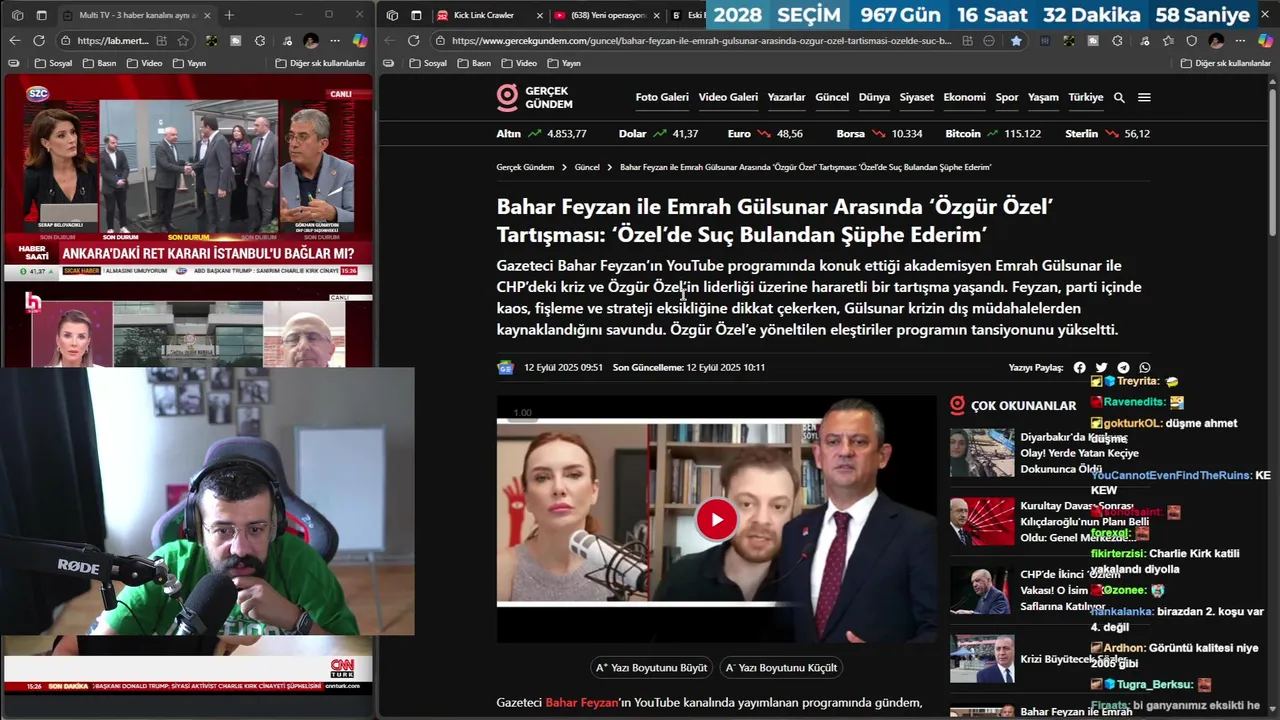Open new tab in Multi TV window
The image size is (1280, 720).
[x=229, y=15]
